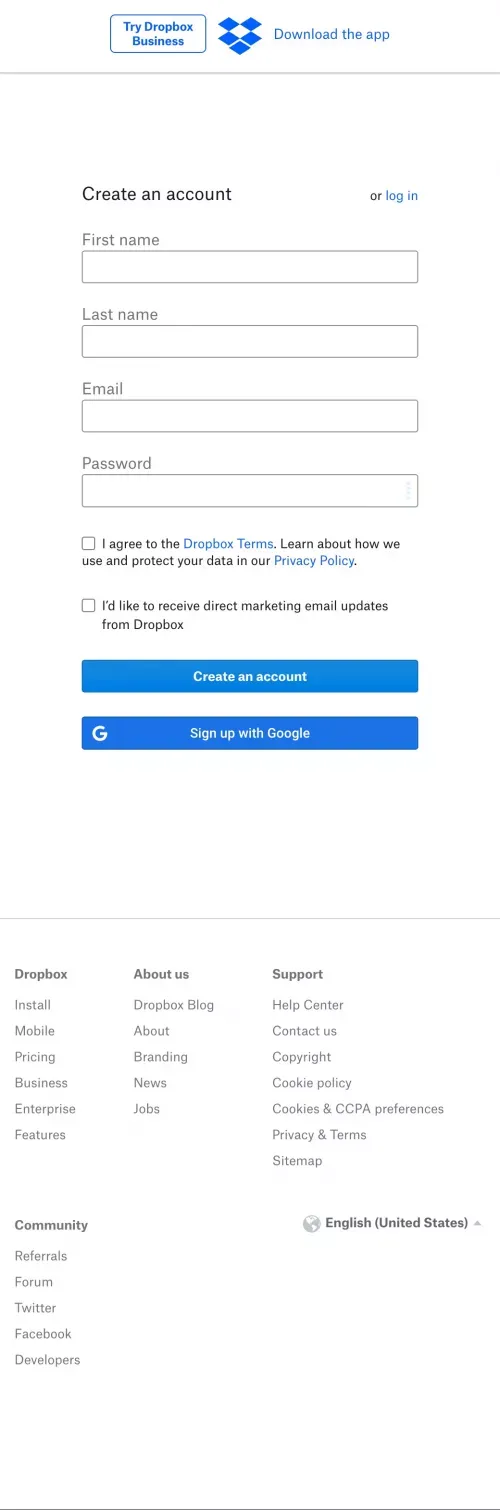500x1510 pixels.
Task: Visit the Features footer link
Action: (x=40, y=1135)
